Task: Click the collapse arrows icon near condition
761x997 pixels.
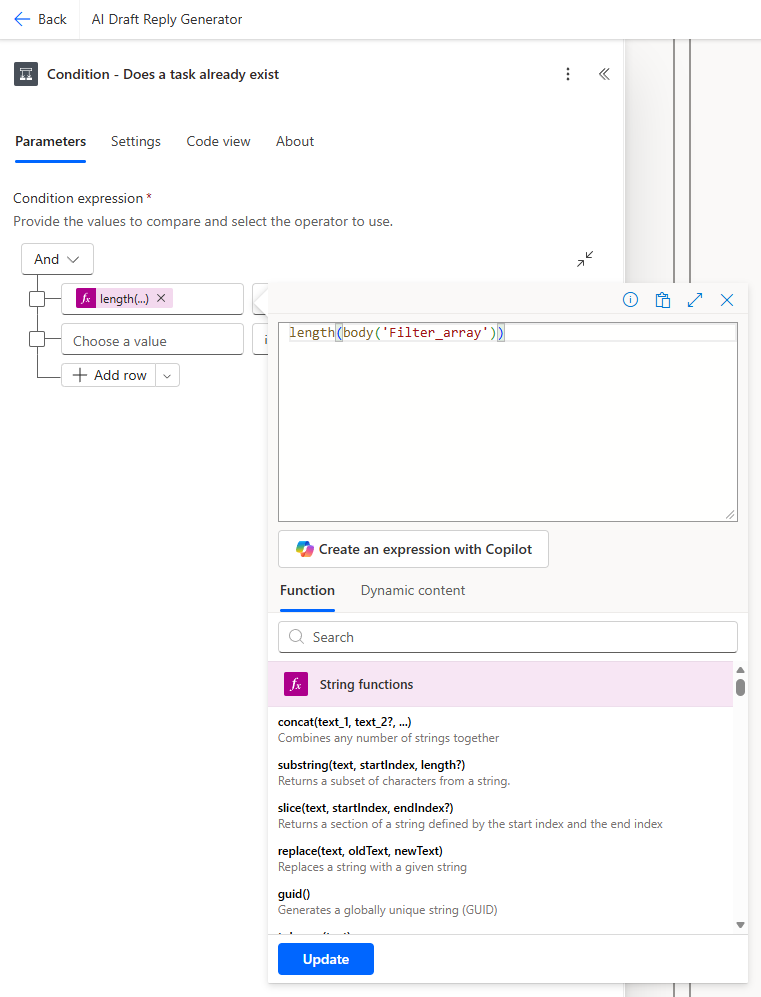Action: (585, 259)
